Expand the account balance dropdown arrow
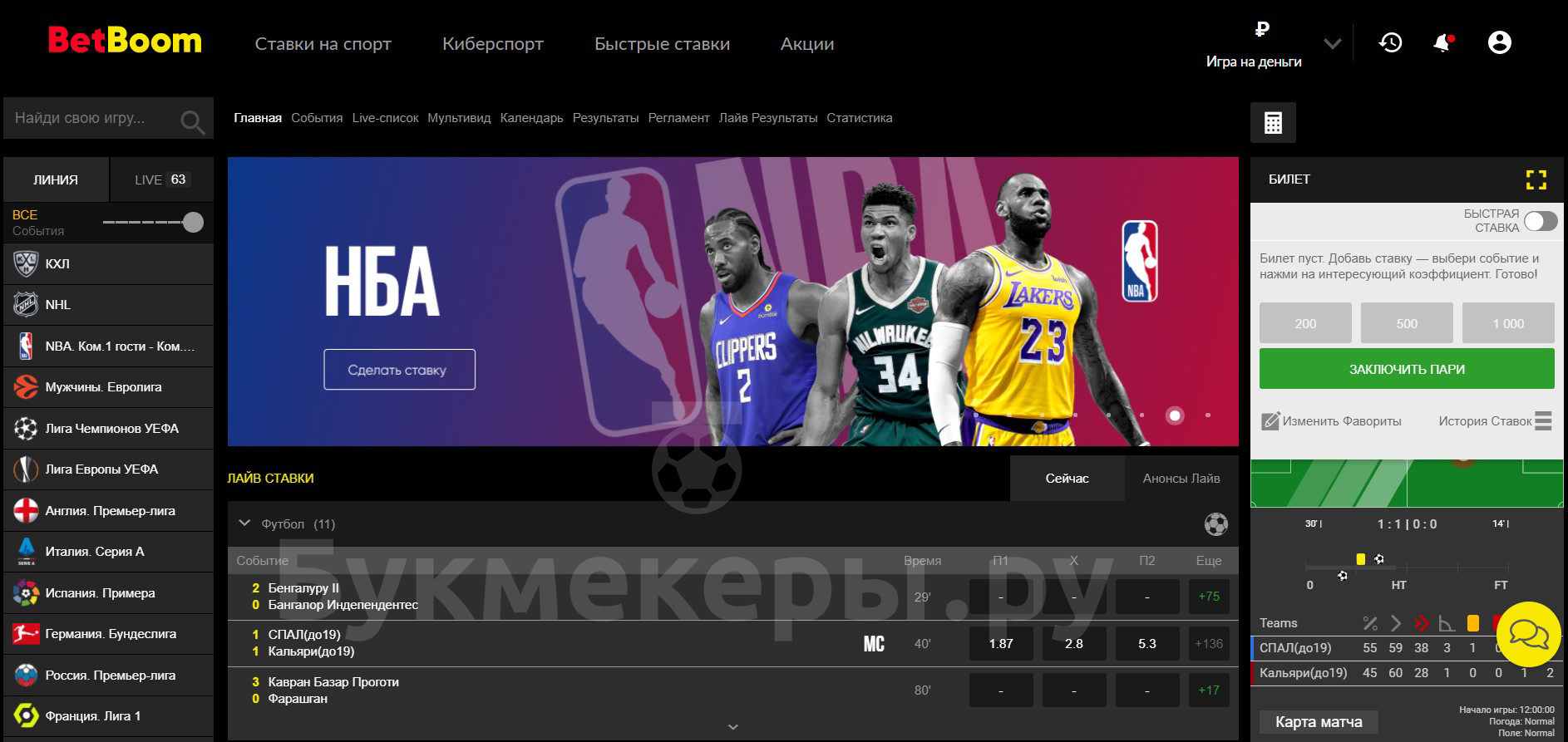The width and height of the screenshot is (1568, 742). [x=1333, y=44]
